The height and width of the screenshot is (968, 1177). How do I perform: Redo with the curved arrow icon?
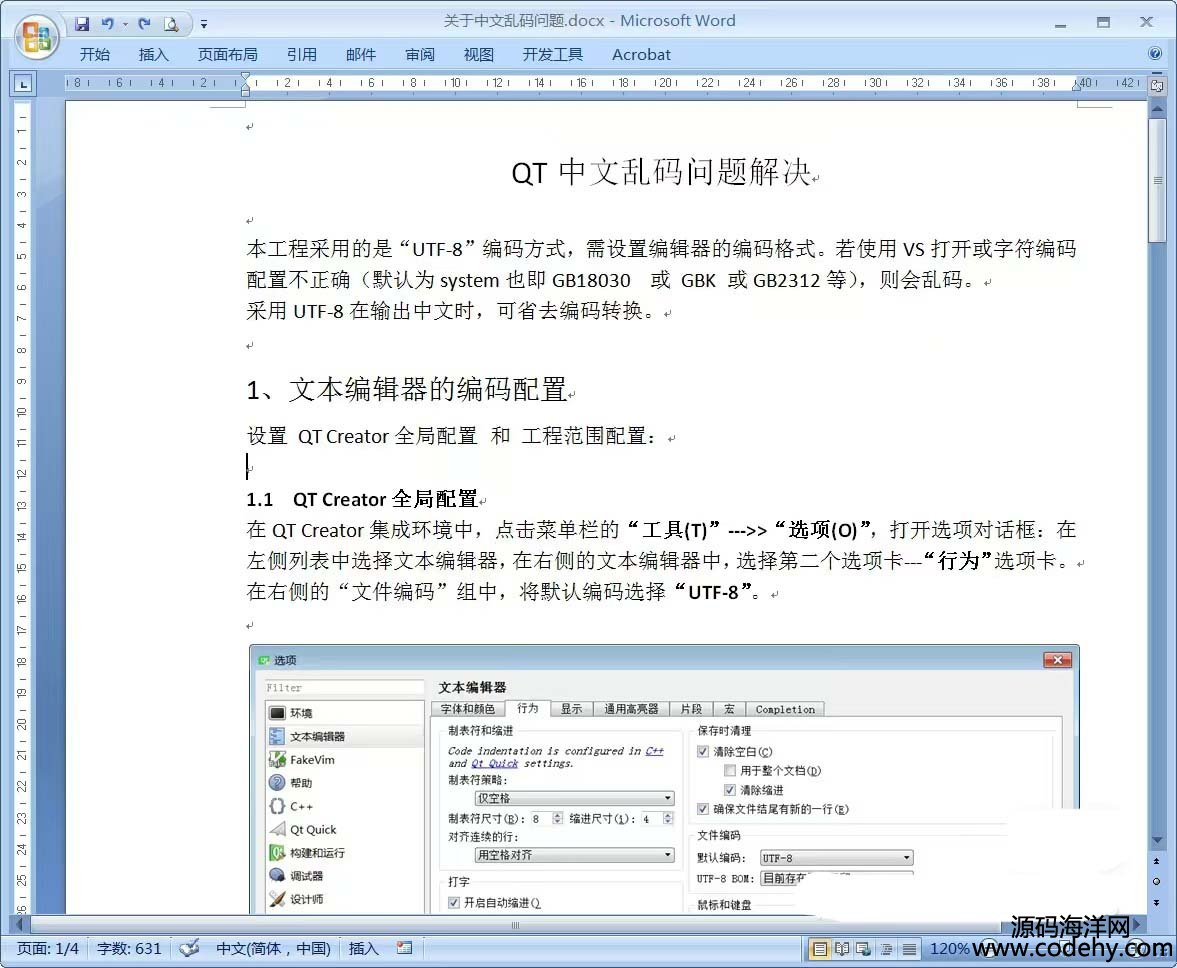coord(144,24)
